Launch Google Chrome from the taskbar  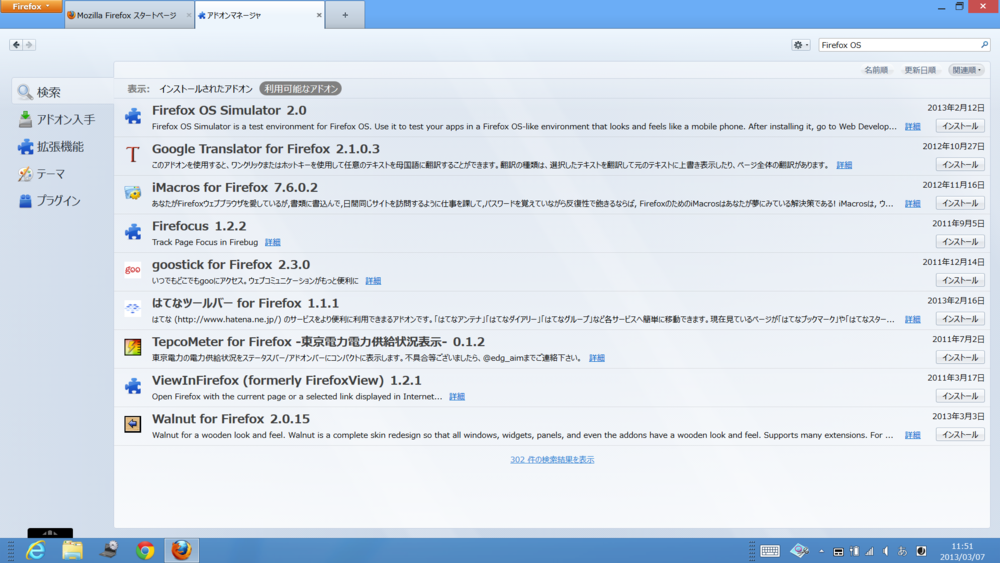tap(145, 550)
